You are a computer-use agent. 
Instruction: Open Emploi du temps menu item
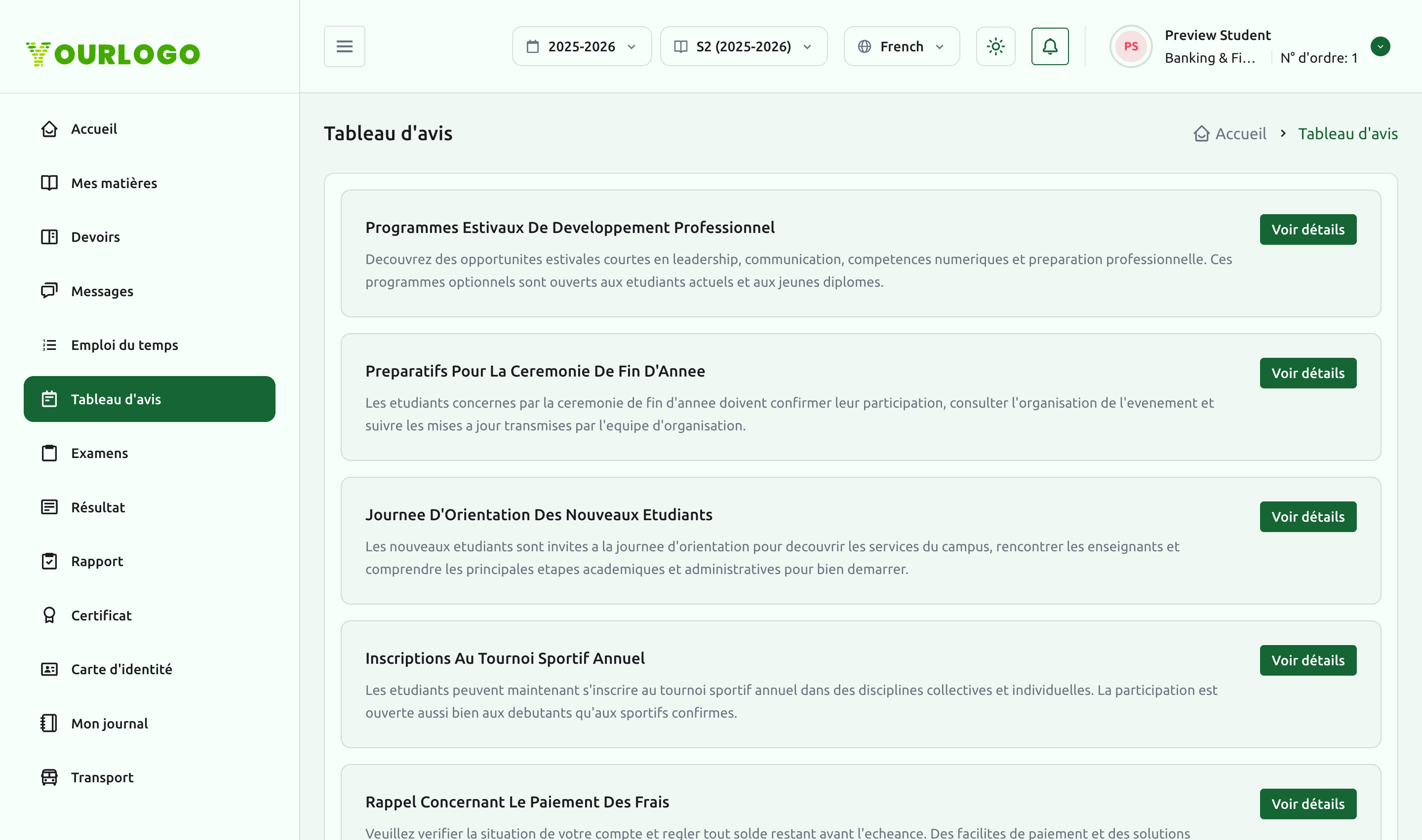pos(150,344)
